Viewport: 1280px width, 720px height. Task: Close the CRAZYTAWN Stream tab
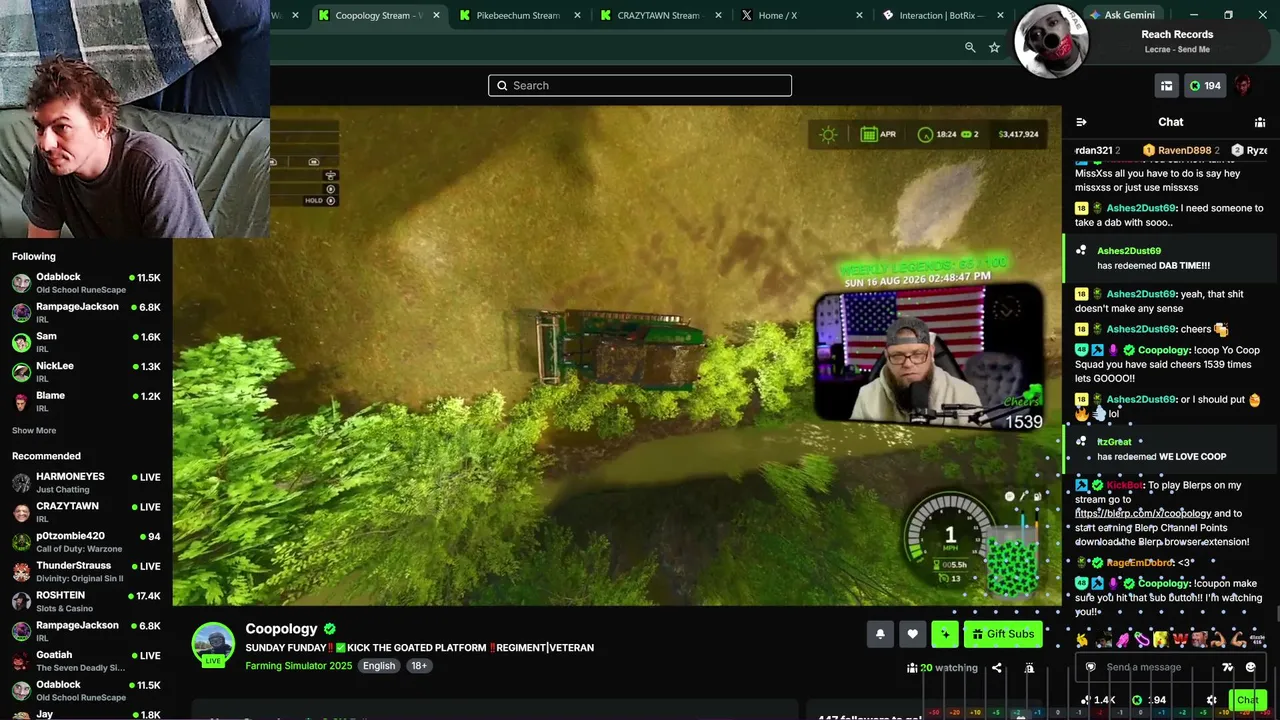pos(718,15)
